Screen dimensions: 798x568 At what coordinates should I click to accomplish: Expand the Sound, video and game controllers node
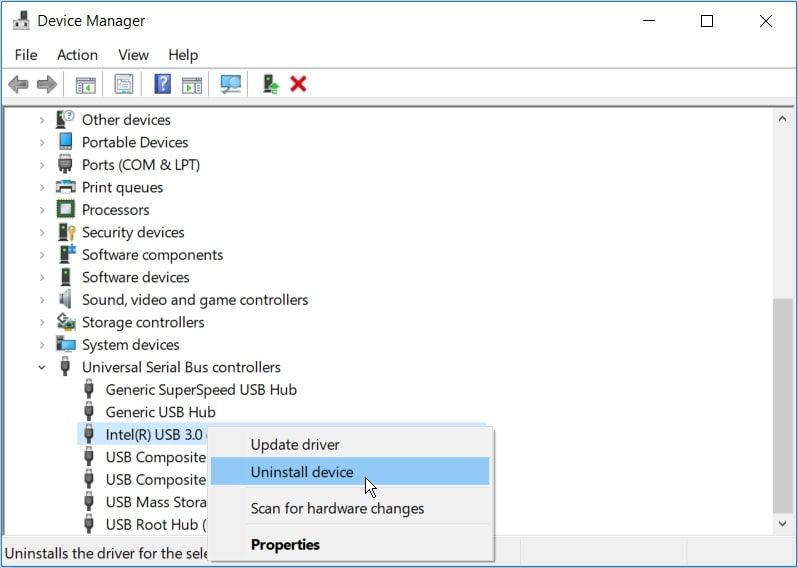pos(42,300)
